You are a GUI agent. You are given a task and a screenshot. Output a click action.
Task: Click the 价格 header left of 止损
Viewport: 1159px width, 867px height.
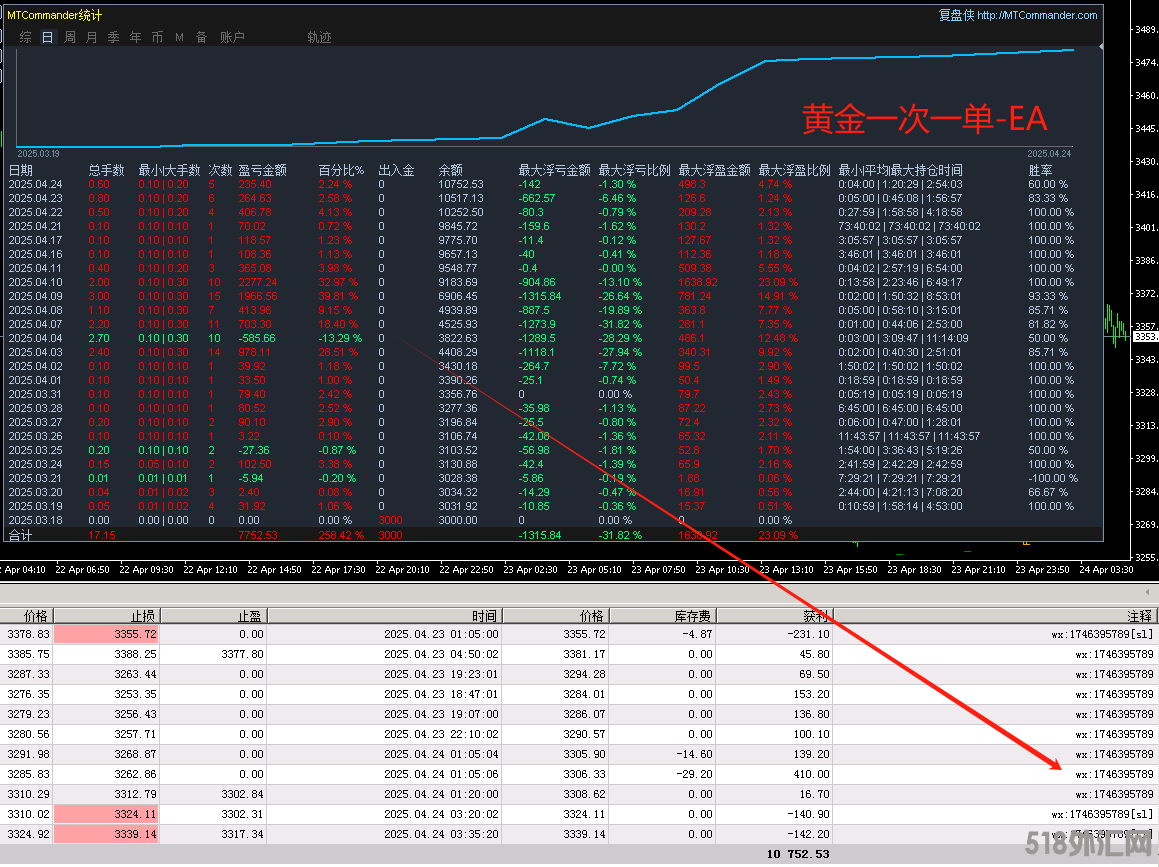(27, 616)
